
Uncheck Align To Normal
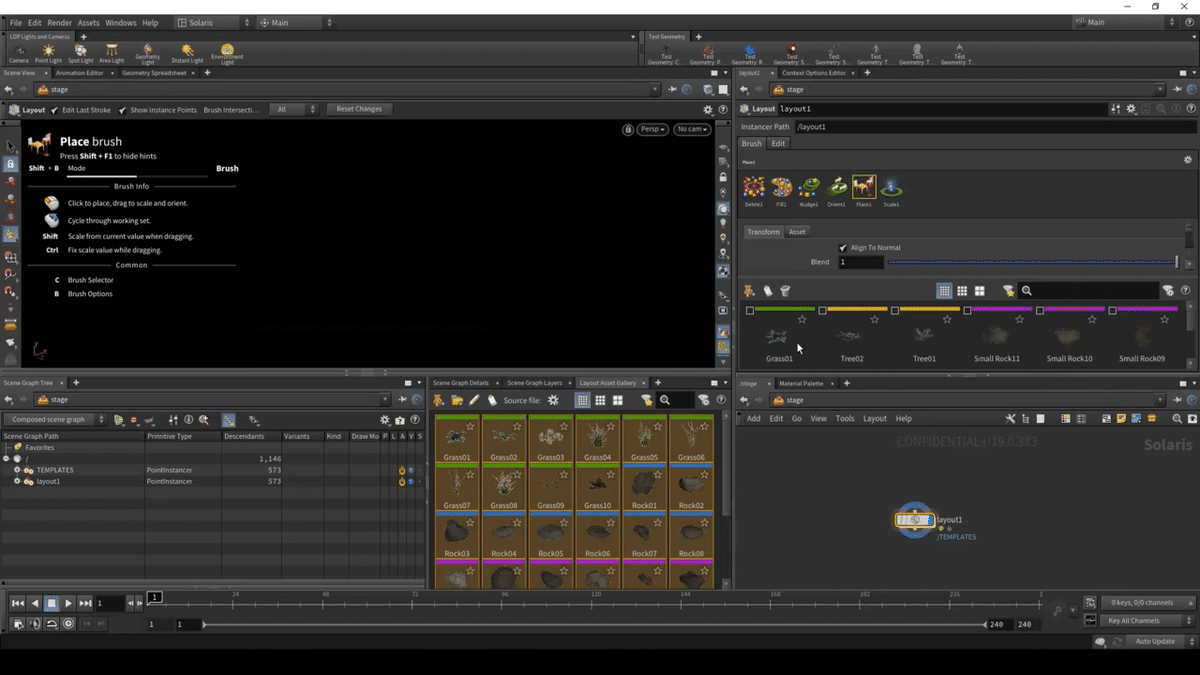click(842, 248)
